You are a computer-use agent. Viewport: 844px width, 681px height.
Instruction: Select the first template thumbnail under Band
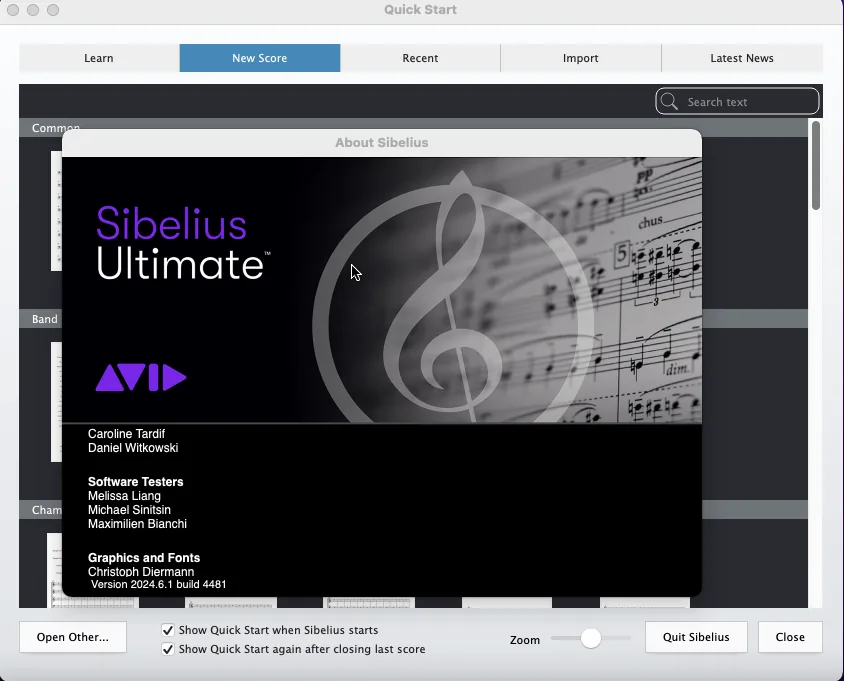(57, 402)
